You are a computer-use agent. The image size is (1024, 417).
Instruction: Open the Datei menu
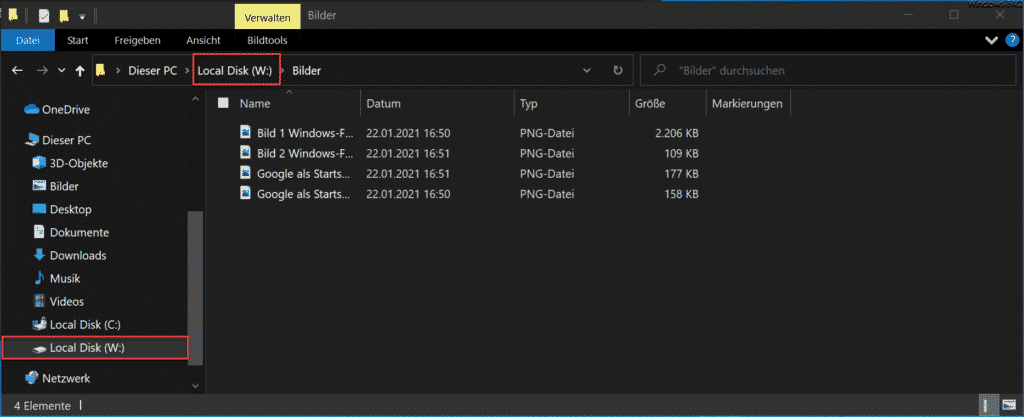[x=28, y=40]
